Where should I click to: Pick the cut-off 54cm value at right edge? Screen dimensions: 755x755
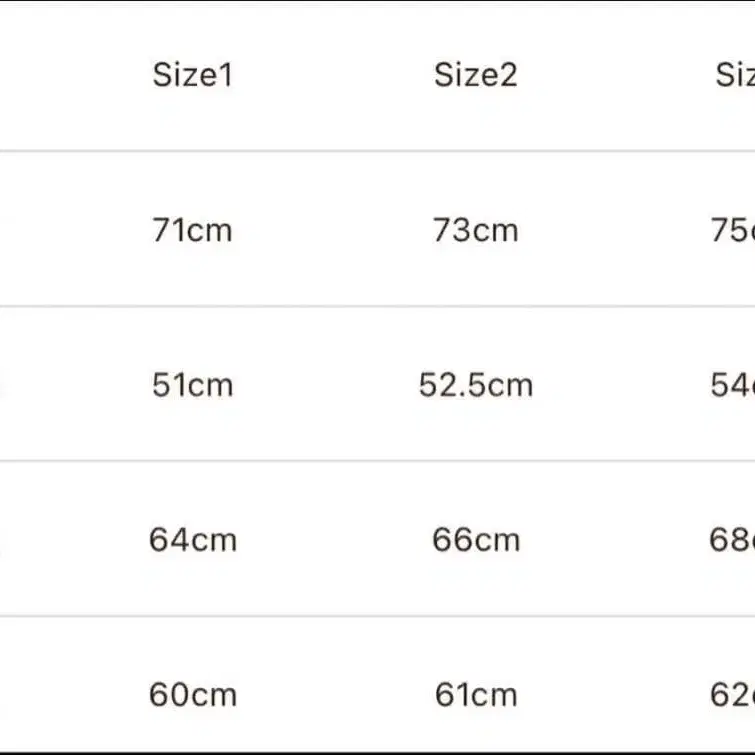[732, 385]
